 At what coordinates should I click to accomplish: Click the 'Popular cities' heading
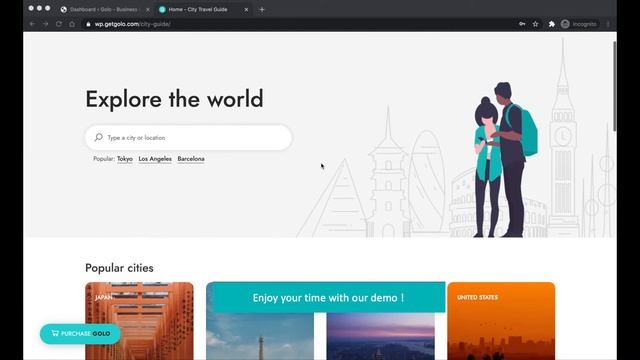[119, 268]
